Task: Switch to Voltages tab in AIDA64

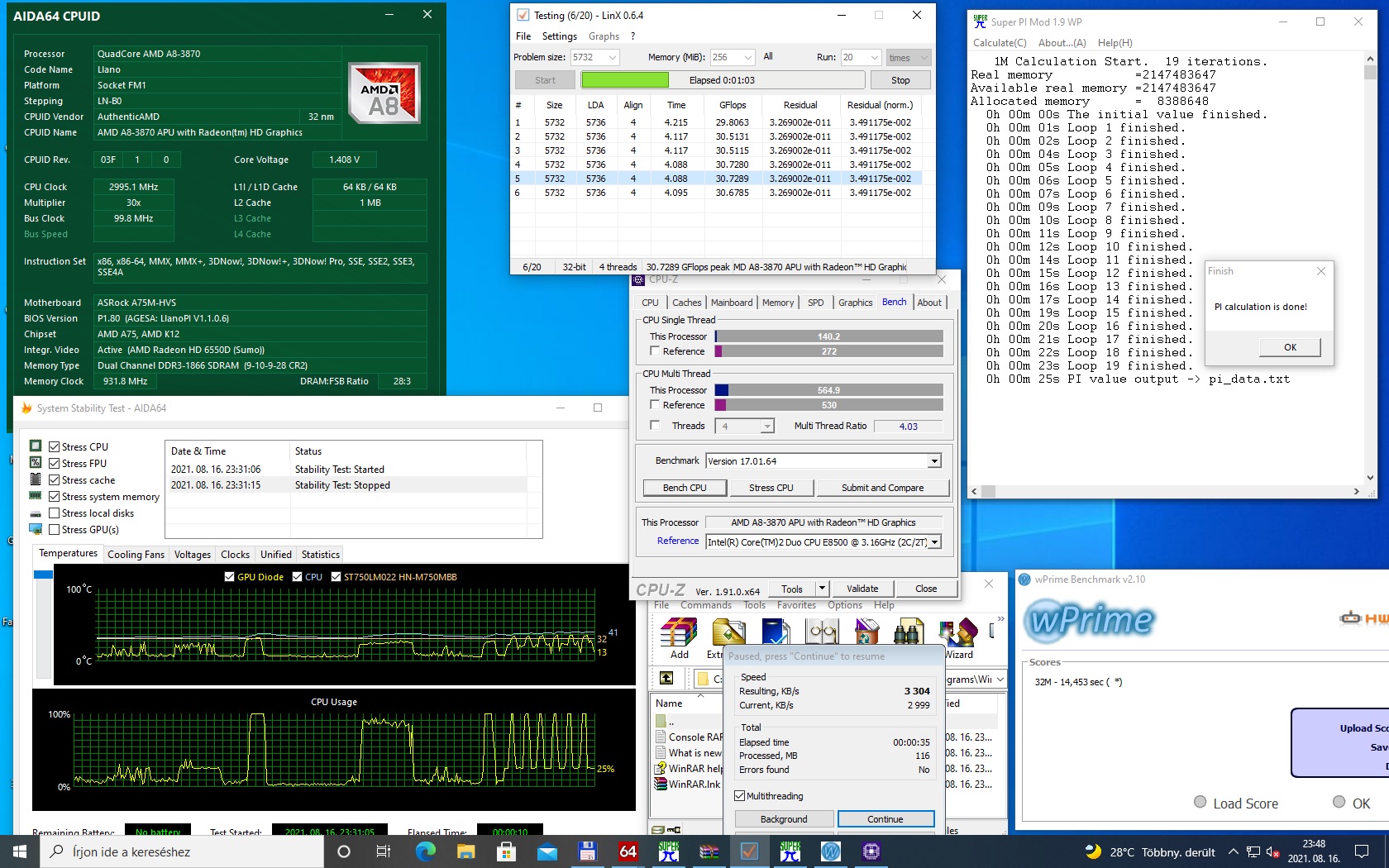Action: [193, 554]
